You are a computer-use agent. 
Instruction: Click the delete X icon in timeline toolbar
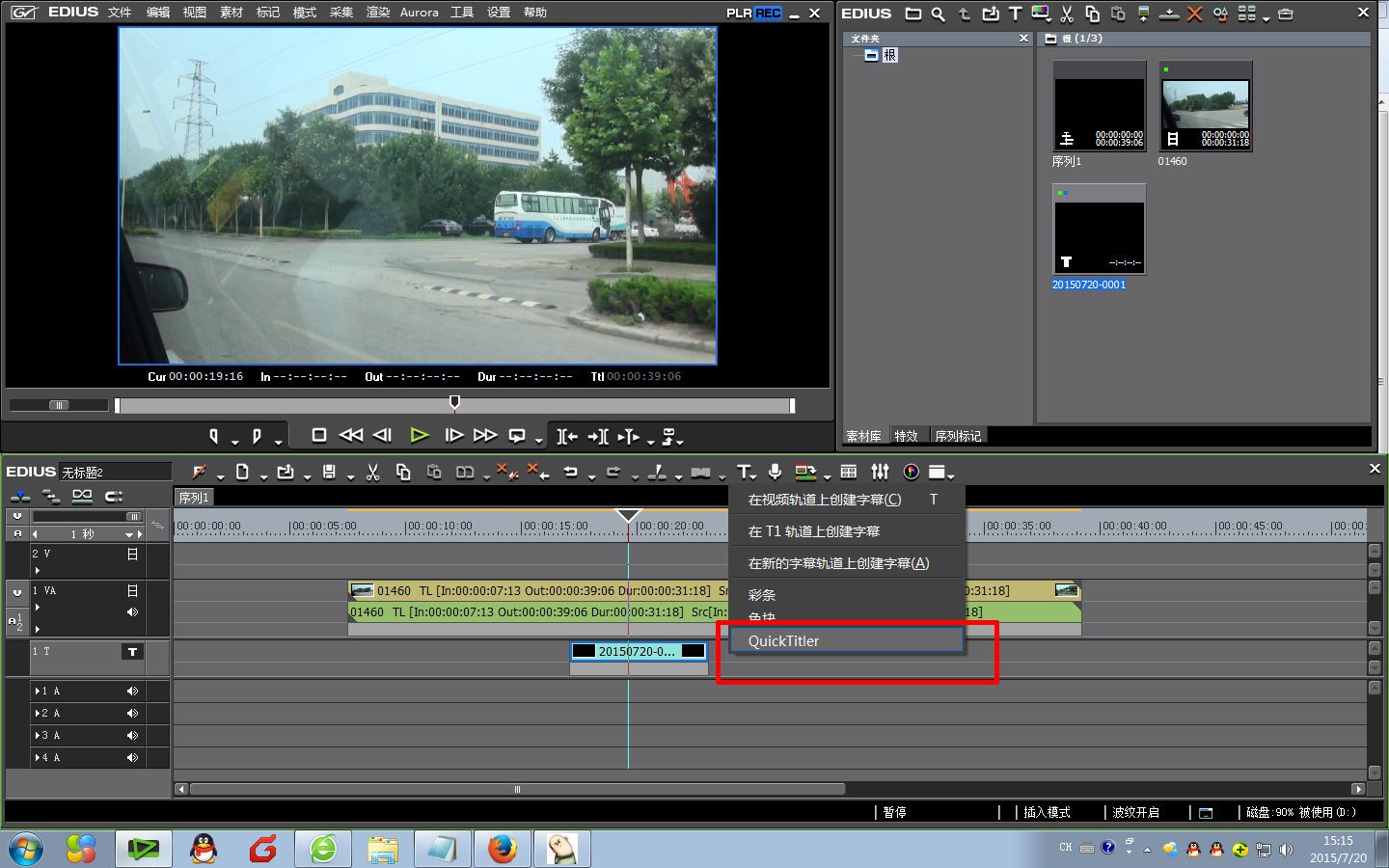coord(539,472)
